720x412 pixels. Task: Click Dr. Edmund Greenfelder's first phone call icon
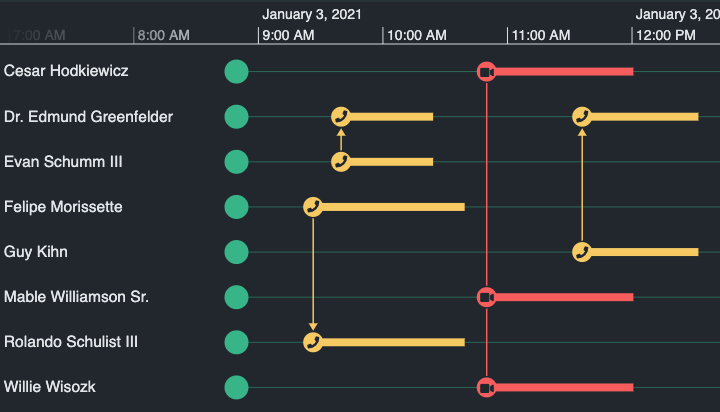341,117
